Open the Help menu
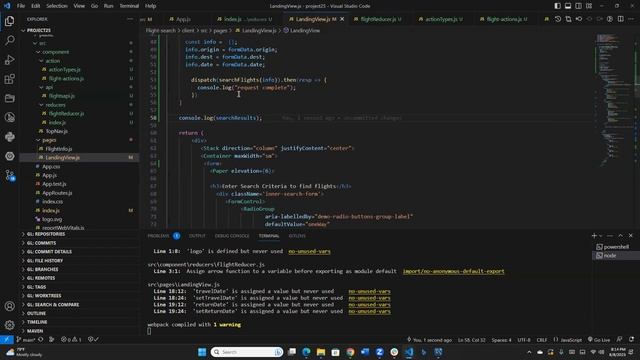Viewport: 640px width, 360px height. click(x=150, y=6)
